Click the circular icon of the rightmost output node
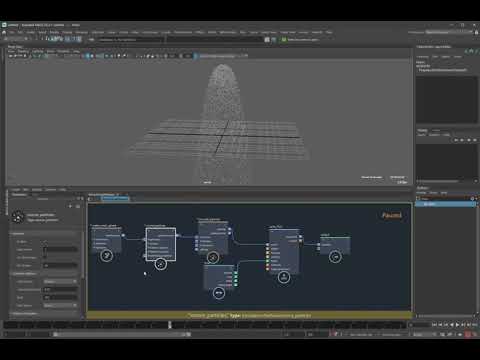This screenshot has height=360, width=480. (x=335, y=257)
